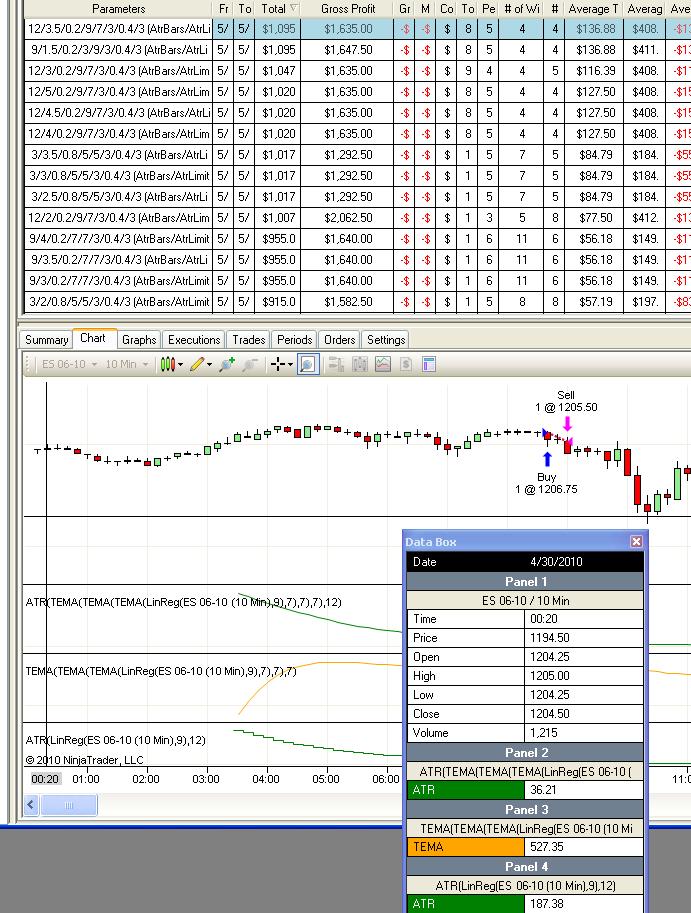Open the Orders tab
The image size is (691, 913).
[339, 340]
